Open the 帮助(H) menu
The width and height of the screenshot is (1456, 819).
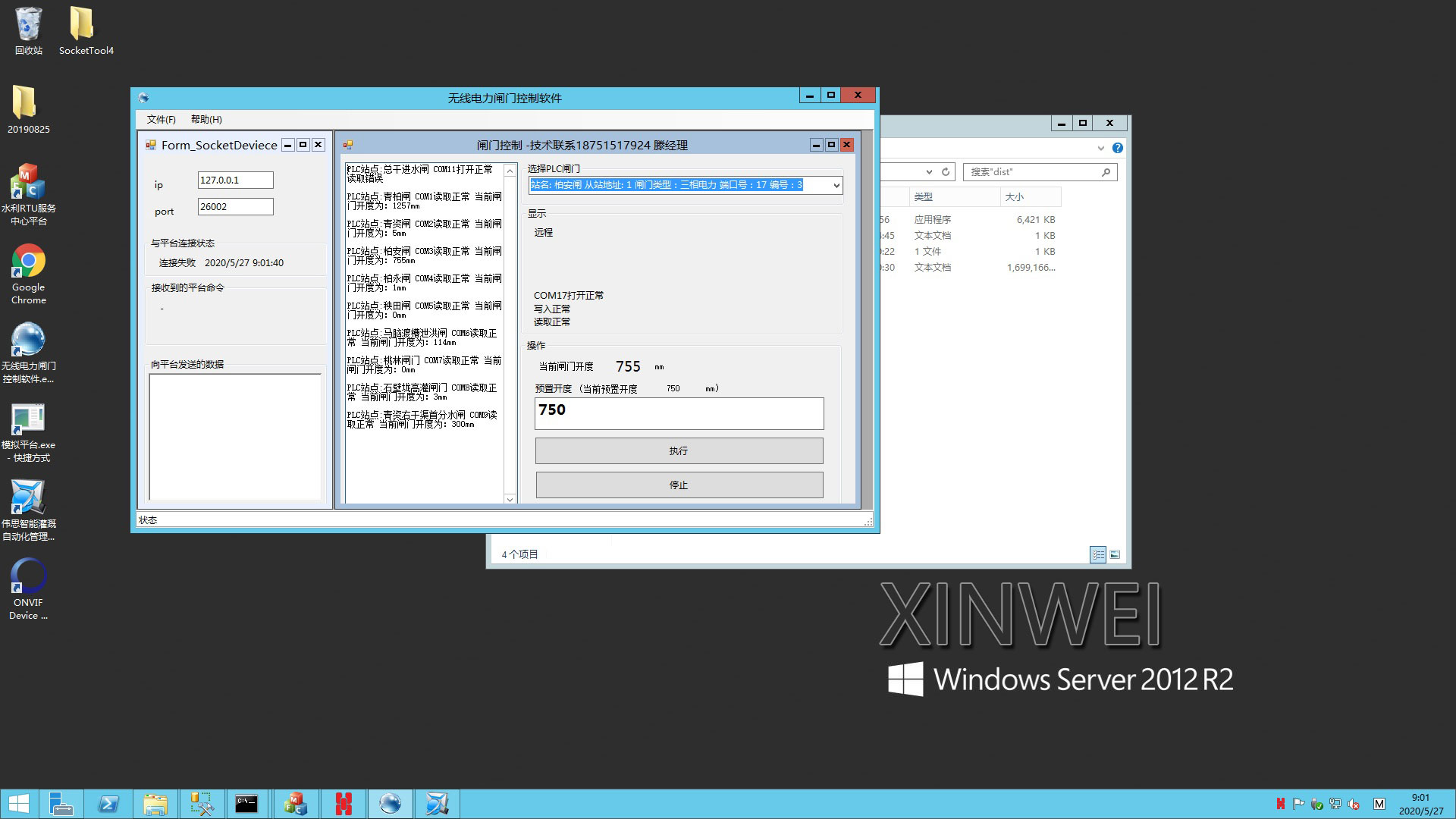click(206, 119)
